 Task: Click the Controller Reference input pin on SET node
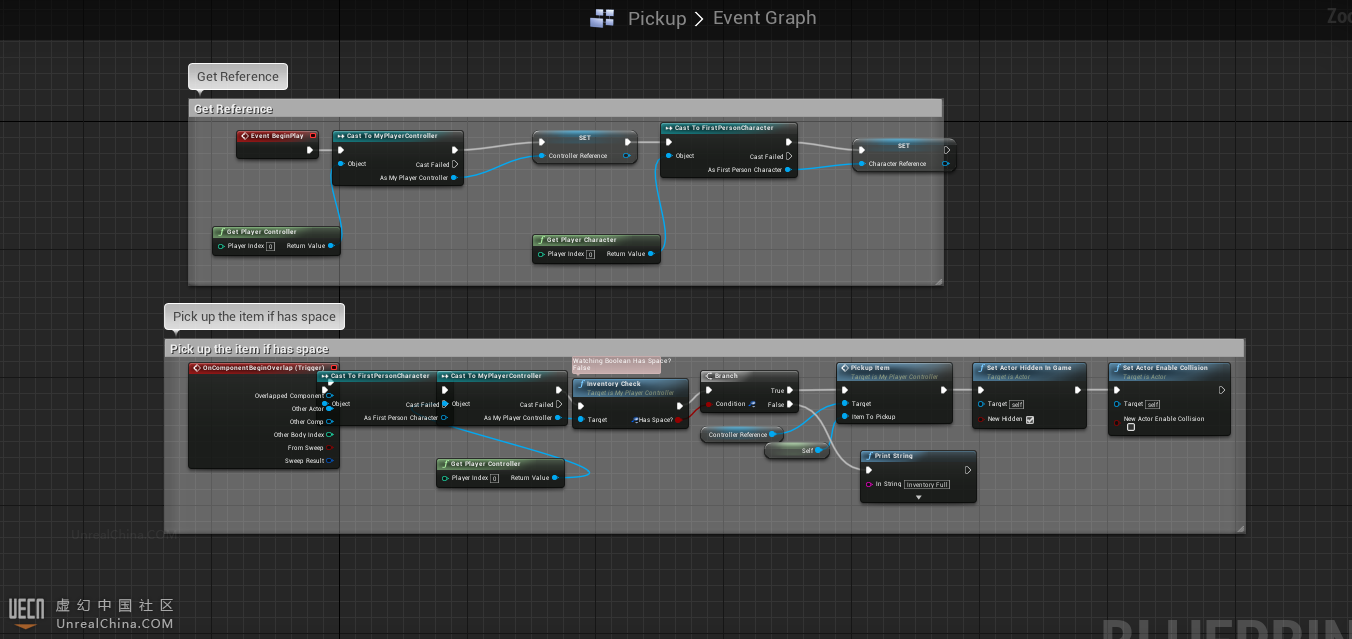click(x=543, y=156)
